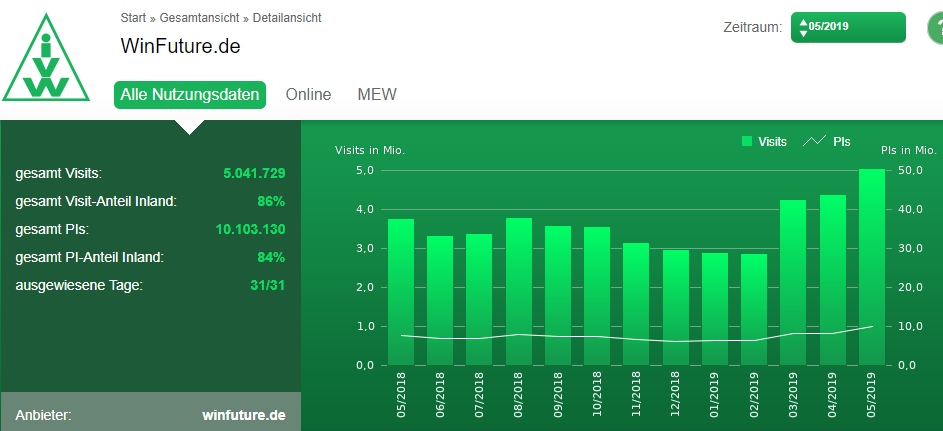This screenshot has width=943, height=431.
Task: Select the 01/2019 visits bar
Action: click(714, 308)
